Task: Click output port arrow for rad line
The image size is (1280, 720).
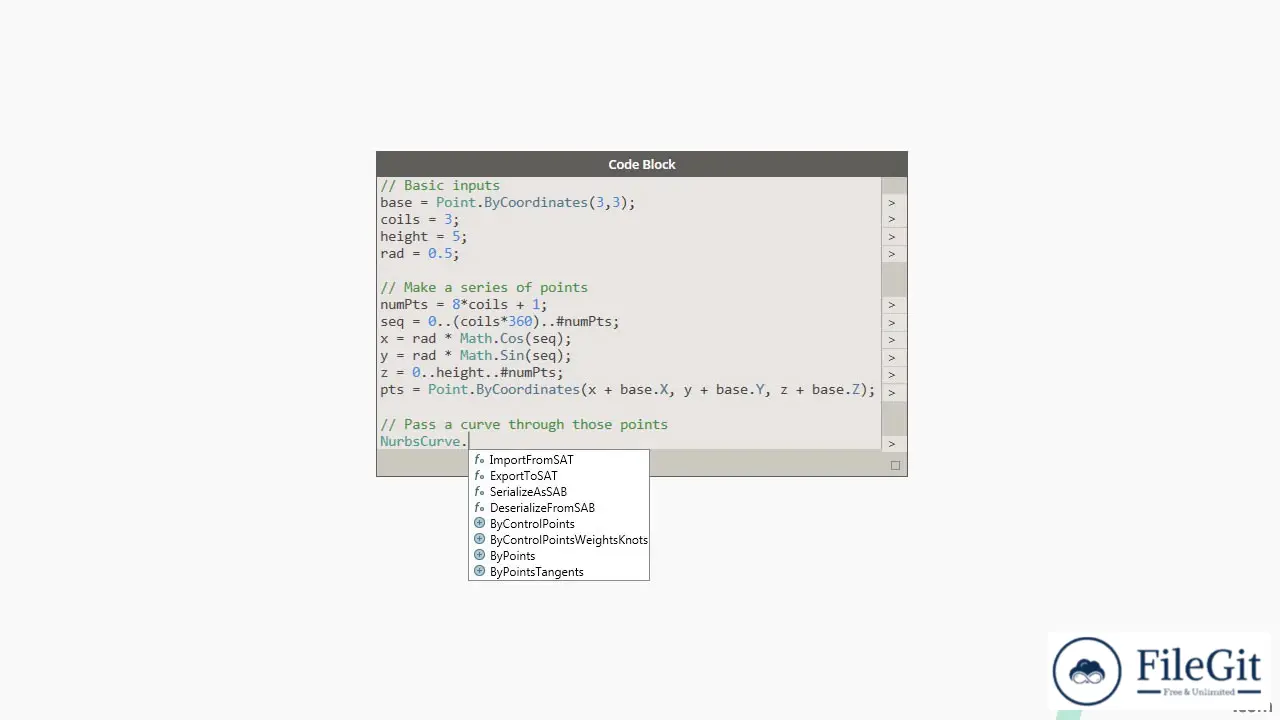Action: point(892,254)
